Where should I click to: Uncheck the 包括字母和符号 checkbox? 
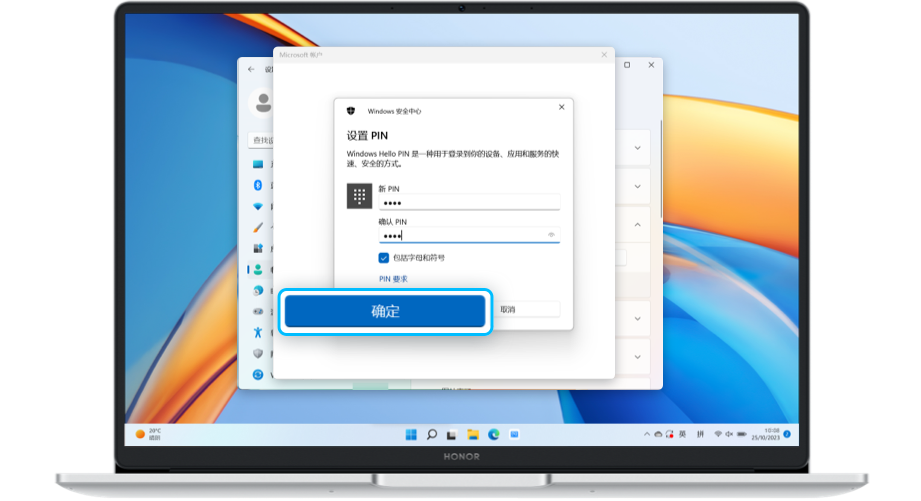[384, 258]
